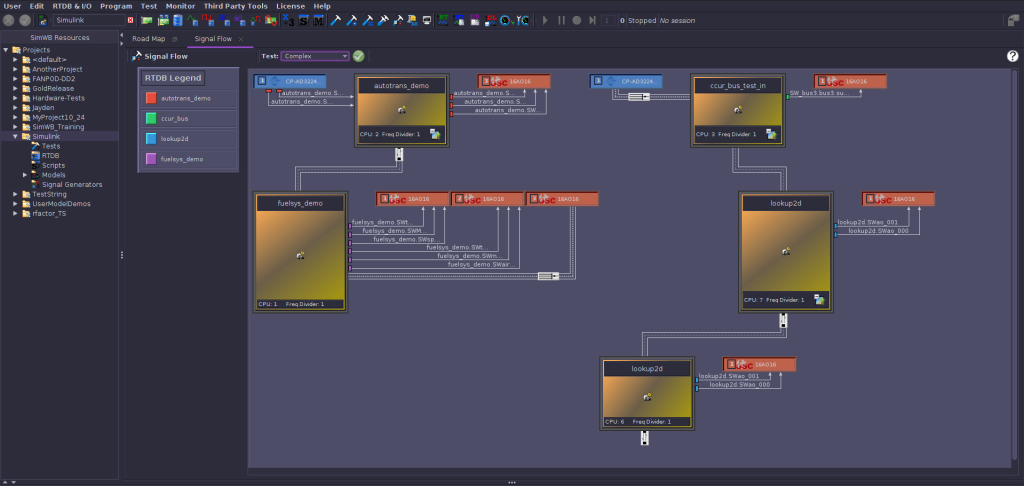Open the RTDB & I/O menu
The image size is (1024, 486).
pyautogui.click(x=72, y=6)
